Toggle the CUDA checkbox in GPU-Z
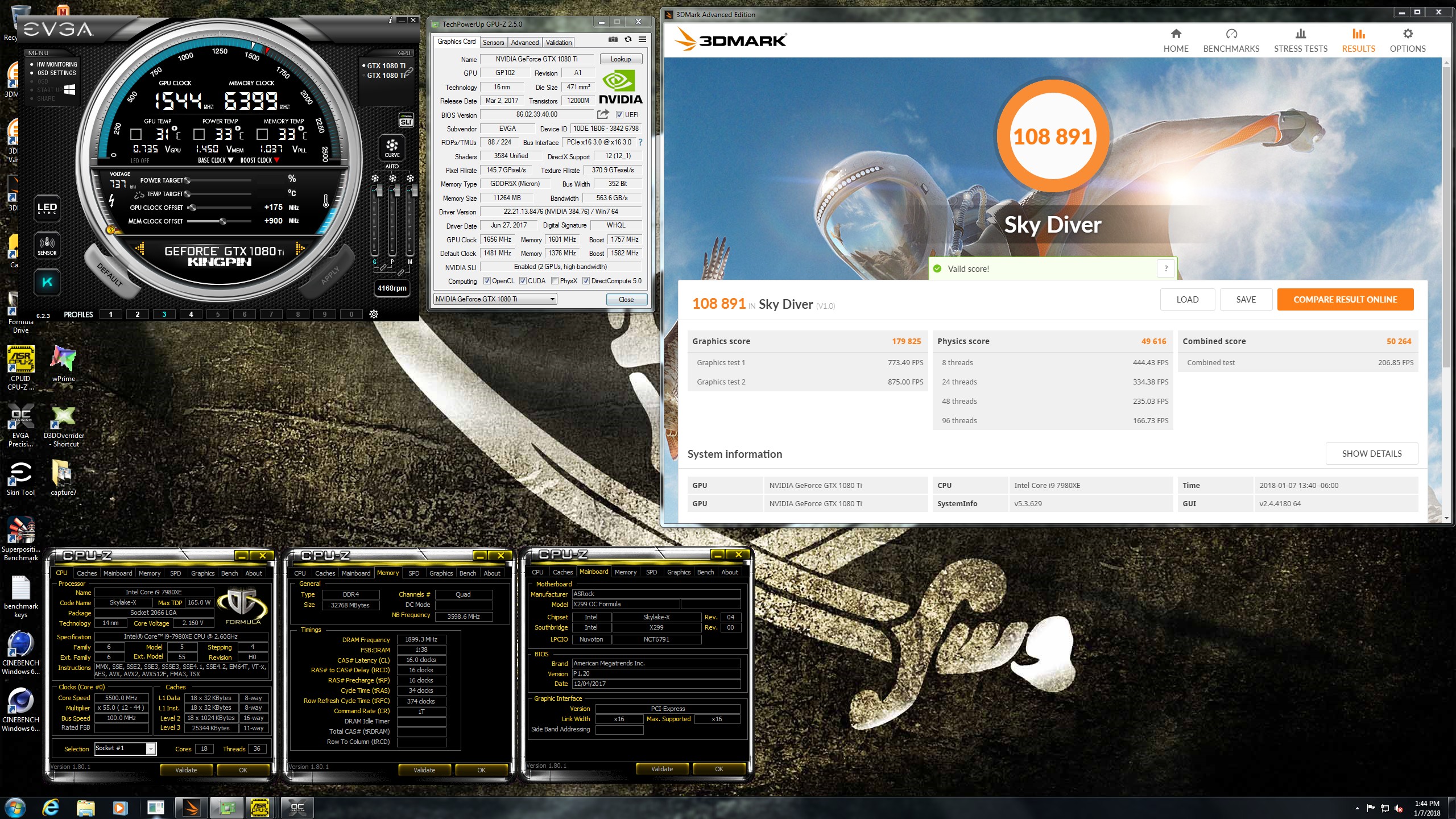This screenshot has height=819, width=1456. [523, 281]
